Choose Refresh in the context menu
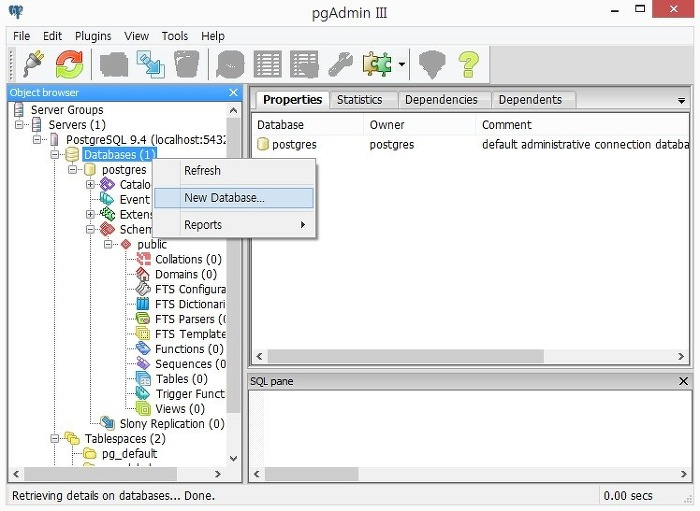 [234, 170]
